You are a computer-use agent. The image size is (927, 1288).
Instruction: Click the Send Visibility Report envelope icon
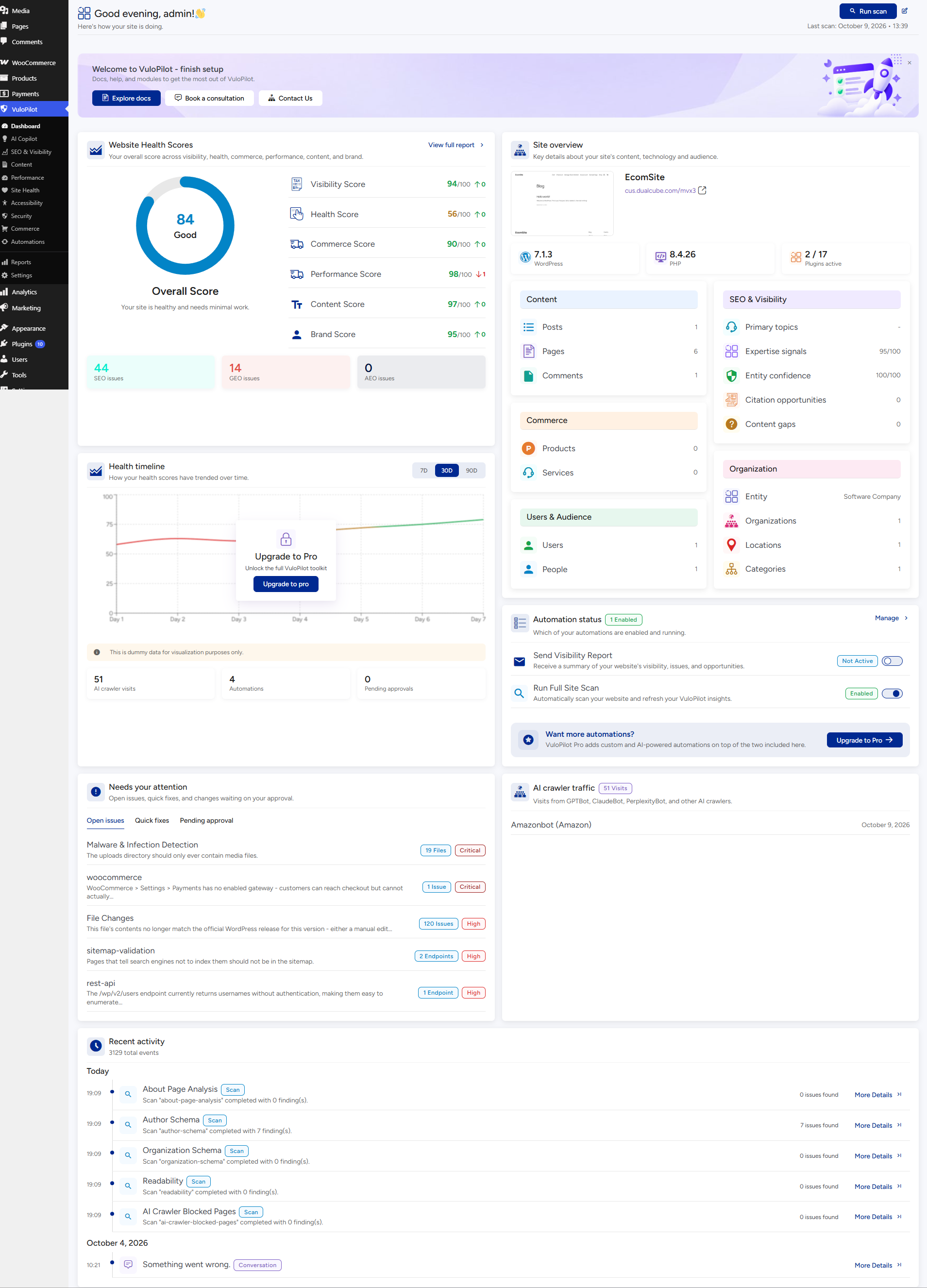(x=519, y=661)
